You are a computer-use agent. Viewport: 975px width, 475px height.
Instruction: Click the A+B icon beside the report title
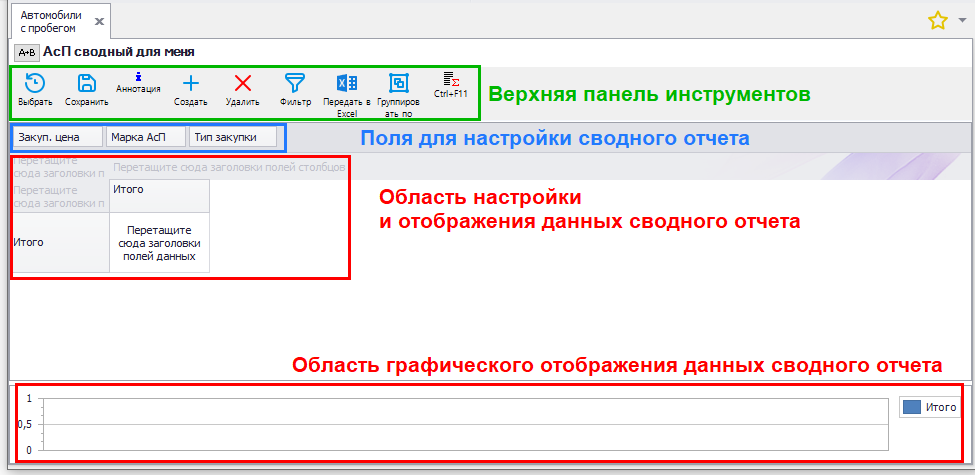(27, 51)
